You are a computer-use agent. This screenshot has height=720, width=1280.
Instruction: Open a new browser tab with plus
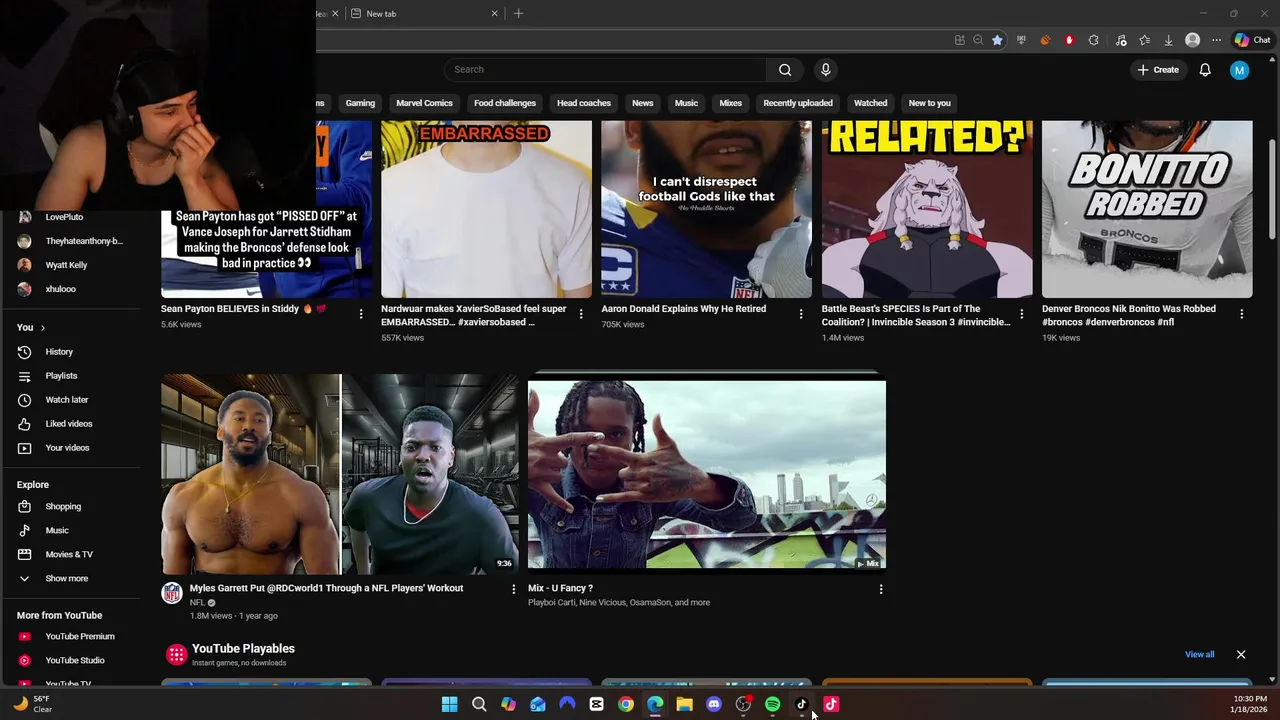pyautogui.click(x=518, y=13)
